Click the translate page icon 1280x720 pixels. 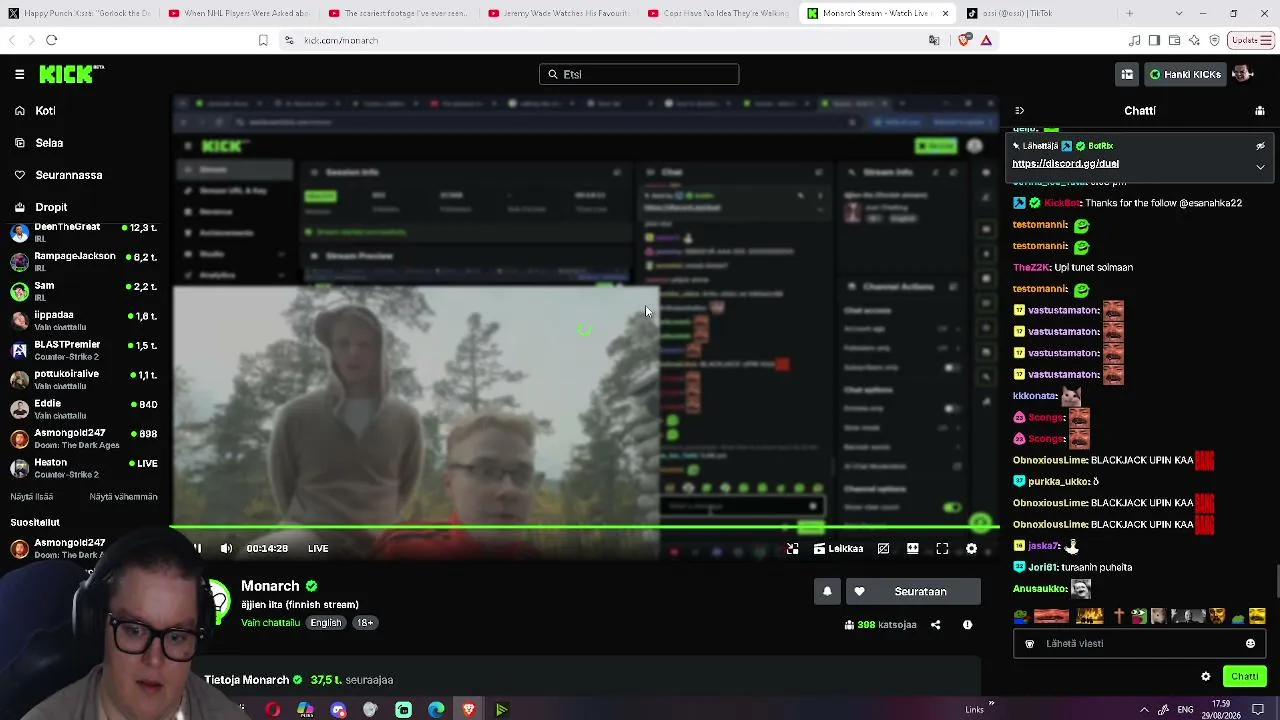[x=934, y=40]
